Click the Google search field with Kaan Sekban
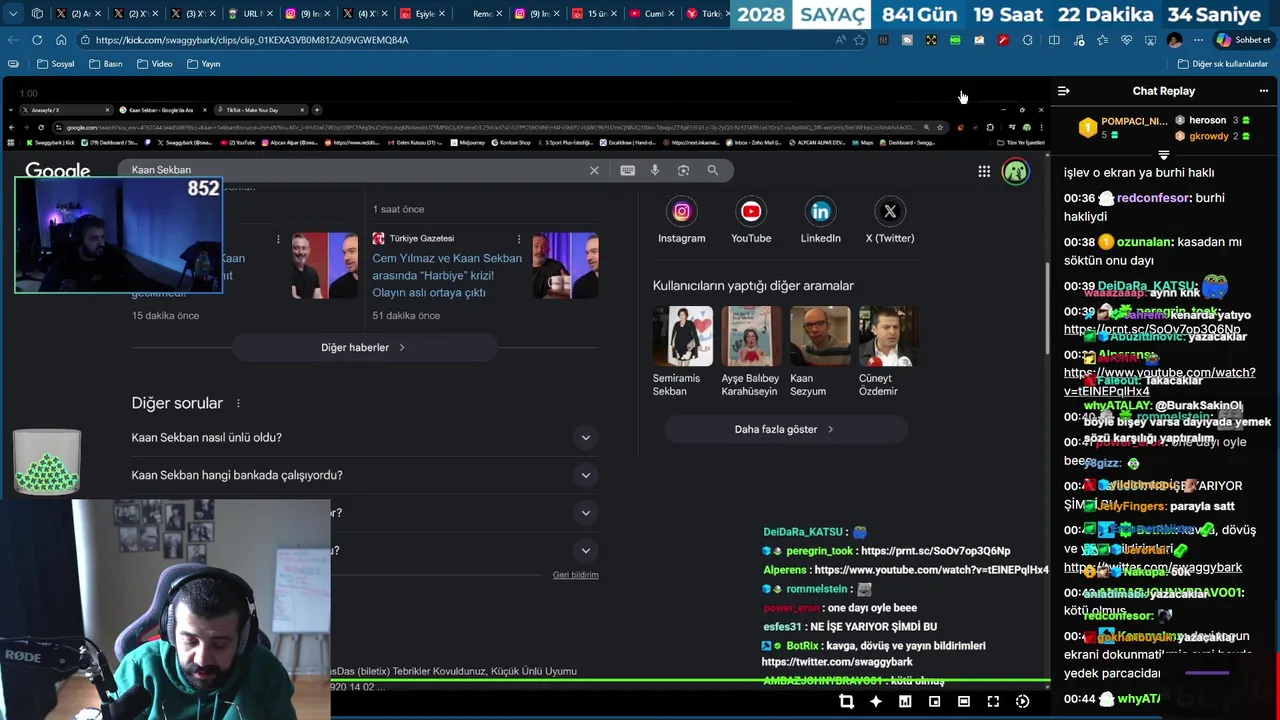Screen dimensions: 1280x720 [x=355, y=170]
